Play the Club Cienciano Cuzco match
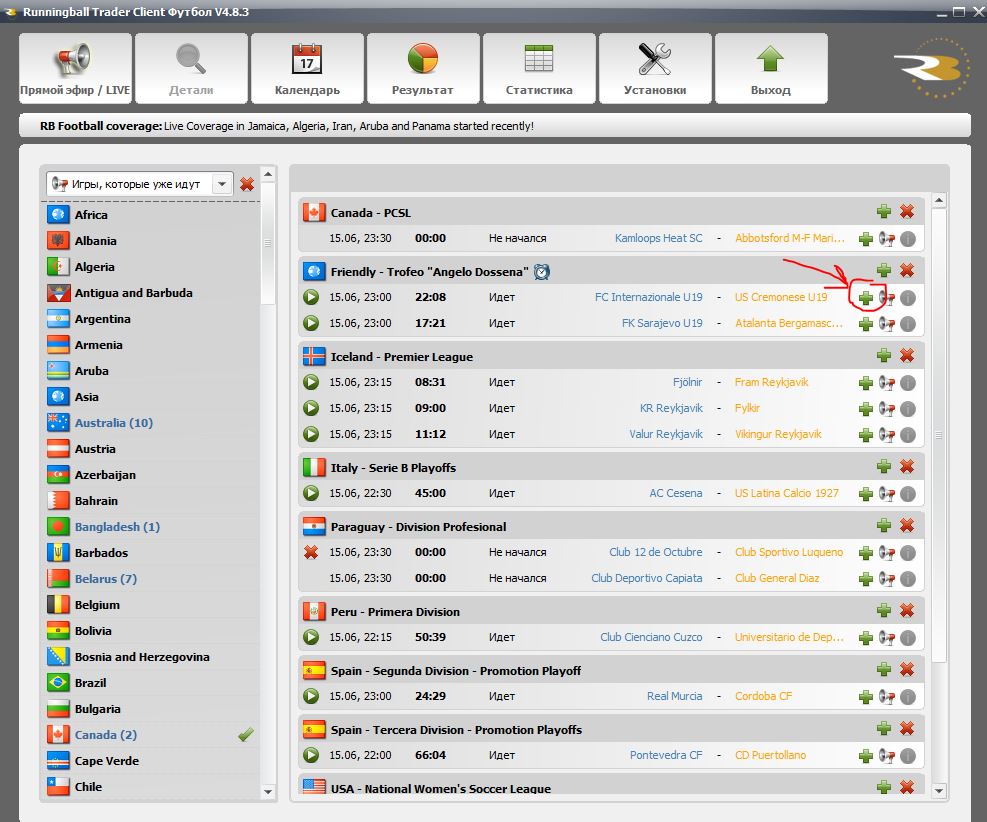The image size is (987, 822). click(x=311, y=637)
